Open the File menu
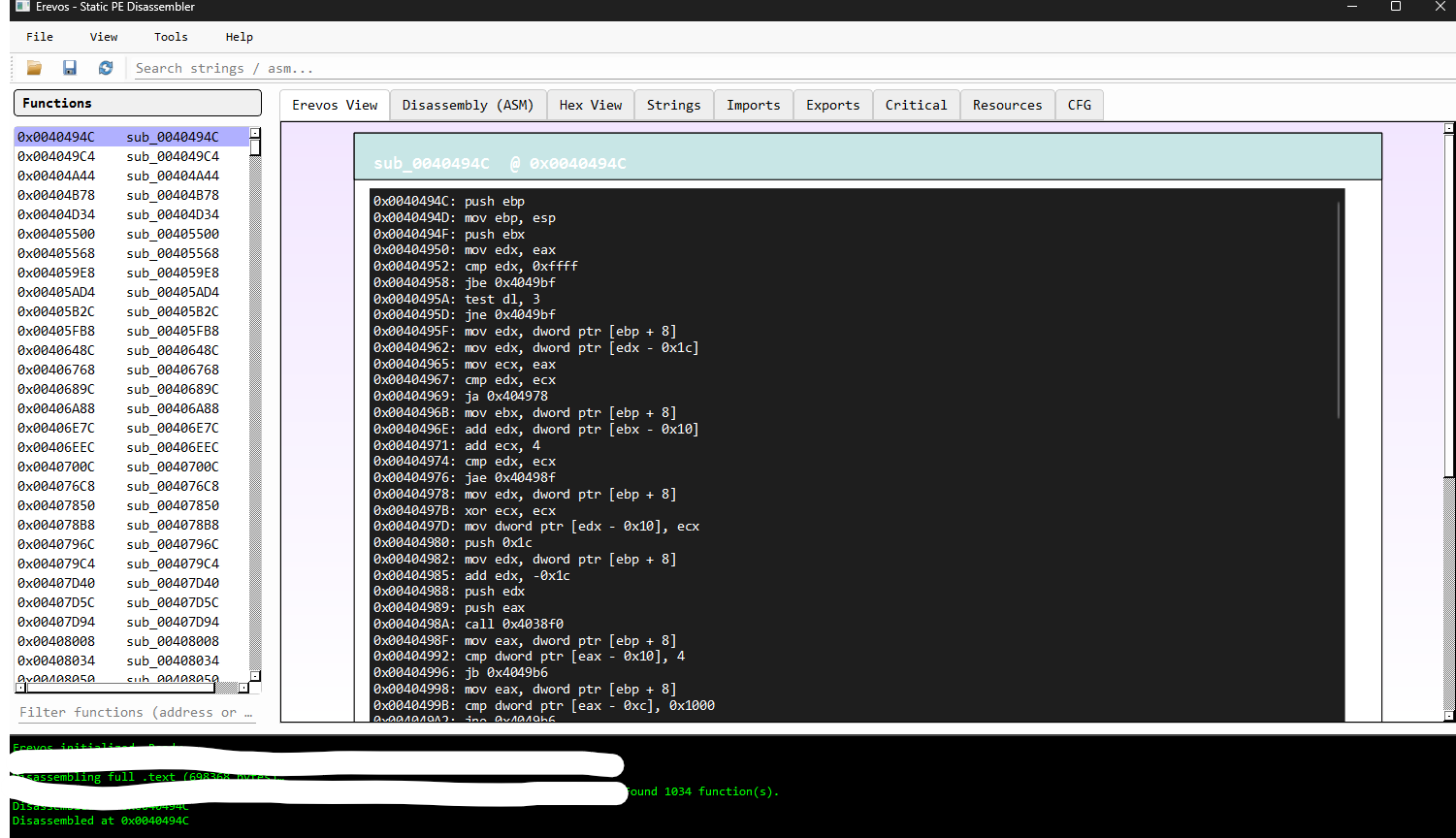This screenshot has width=1456, height=838. [40, 37]
